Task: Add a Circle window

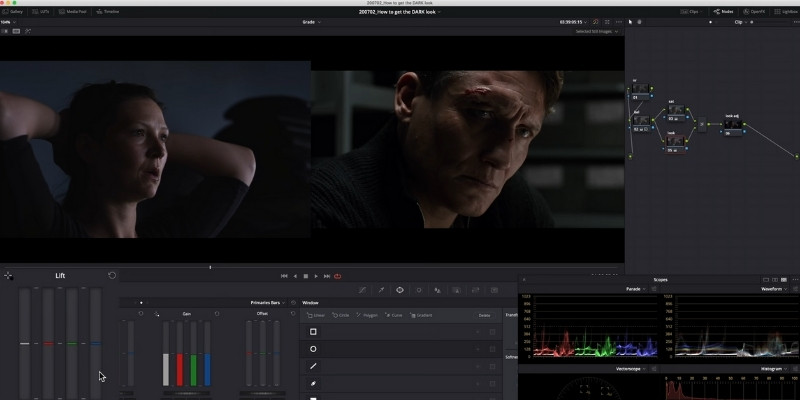Action: (x=342, y=315)
